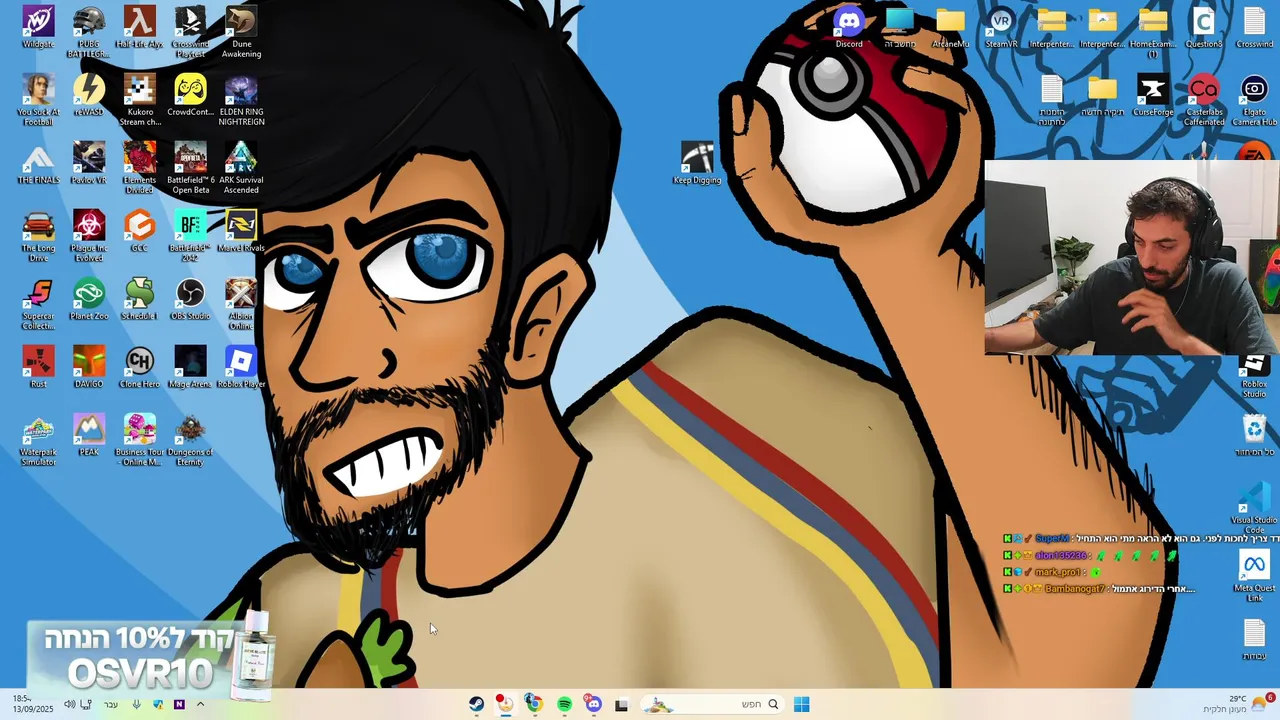This screenshot has height=720, width=1280.
Task: Select the Half-Life Alyx shortcut
Action: click(x=139, y=28)
